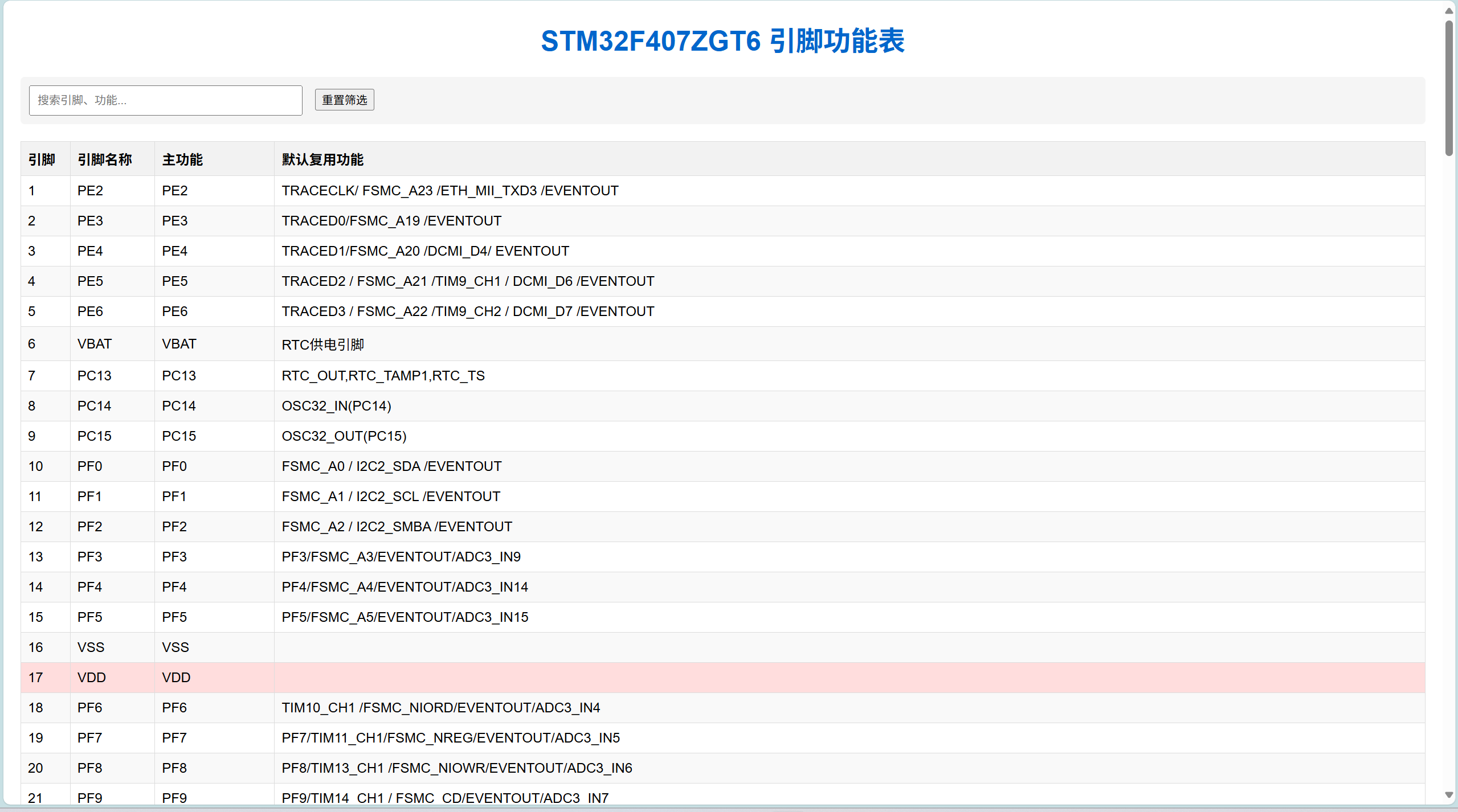Click pin name PE3 in row 2
This screenshot has height=812, width=1458.
click(x=112, y=221)
